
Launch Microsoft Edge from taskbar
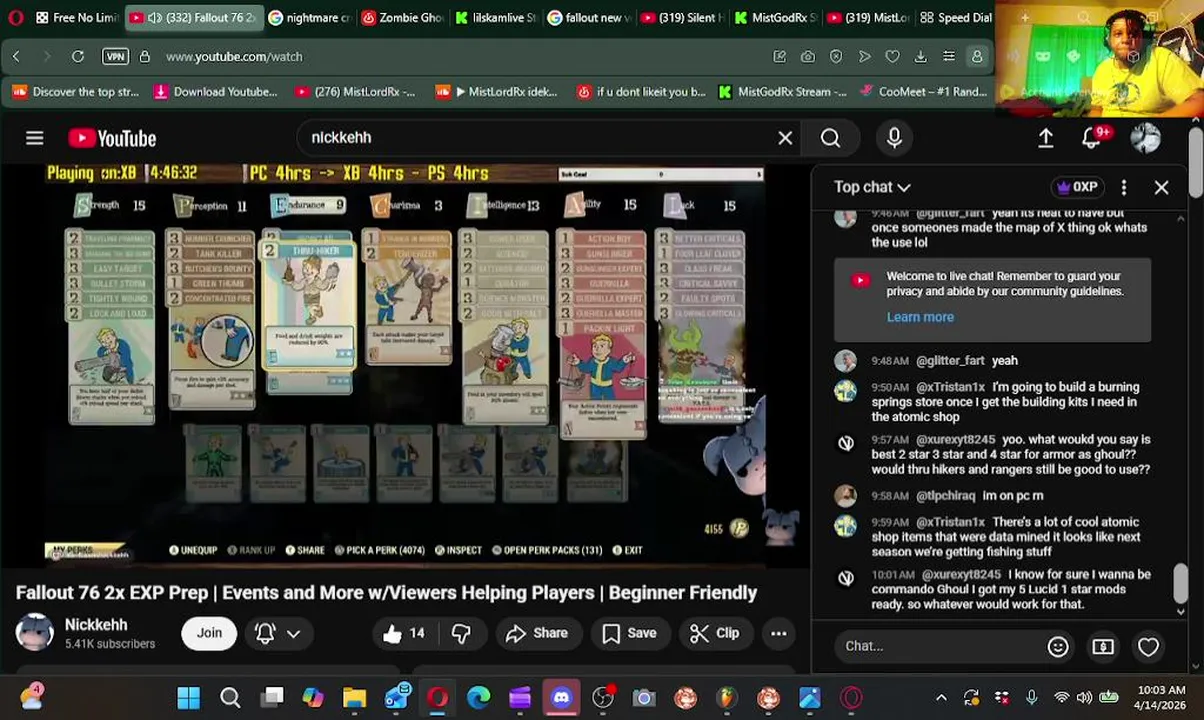[x=478, y=697]
